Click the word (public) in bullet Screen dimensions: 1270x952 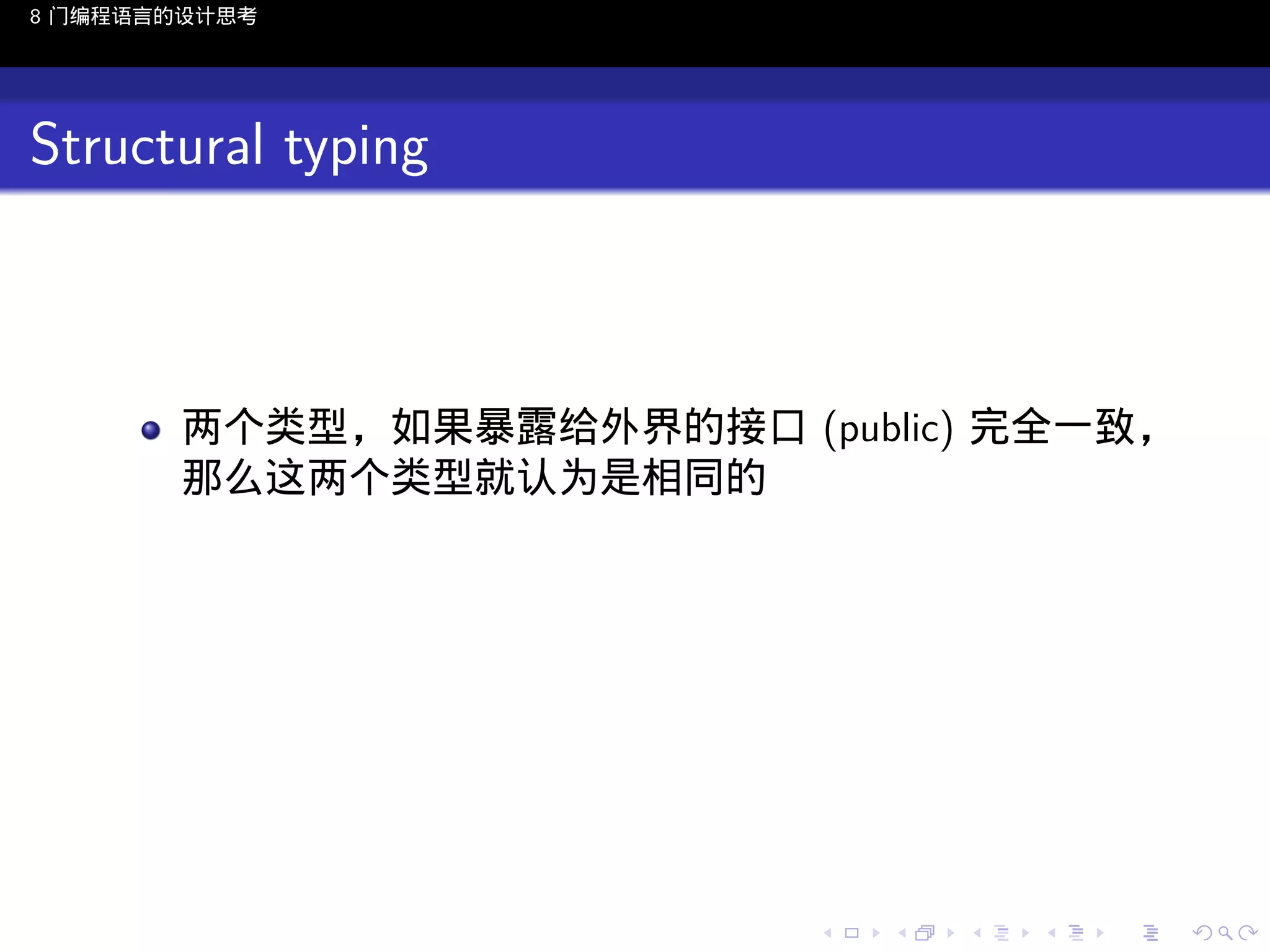pyautogui.click(x=888, y=428)
